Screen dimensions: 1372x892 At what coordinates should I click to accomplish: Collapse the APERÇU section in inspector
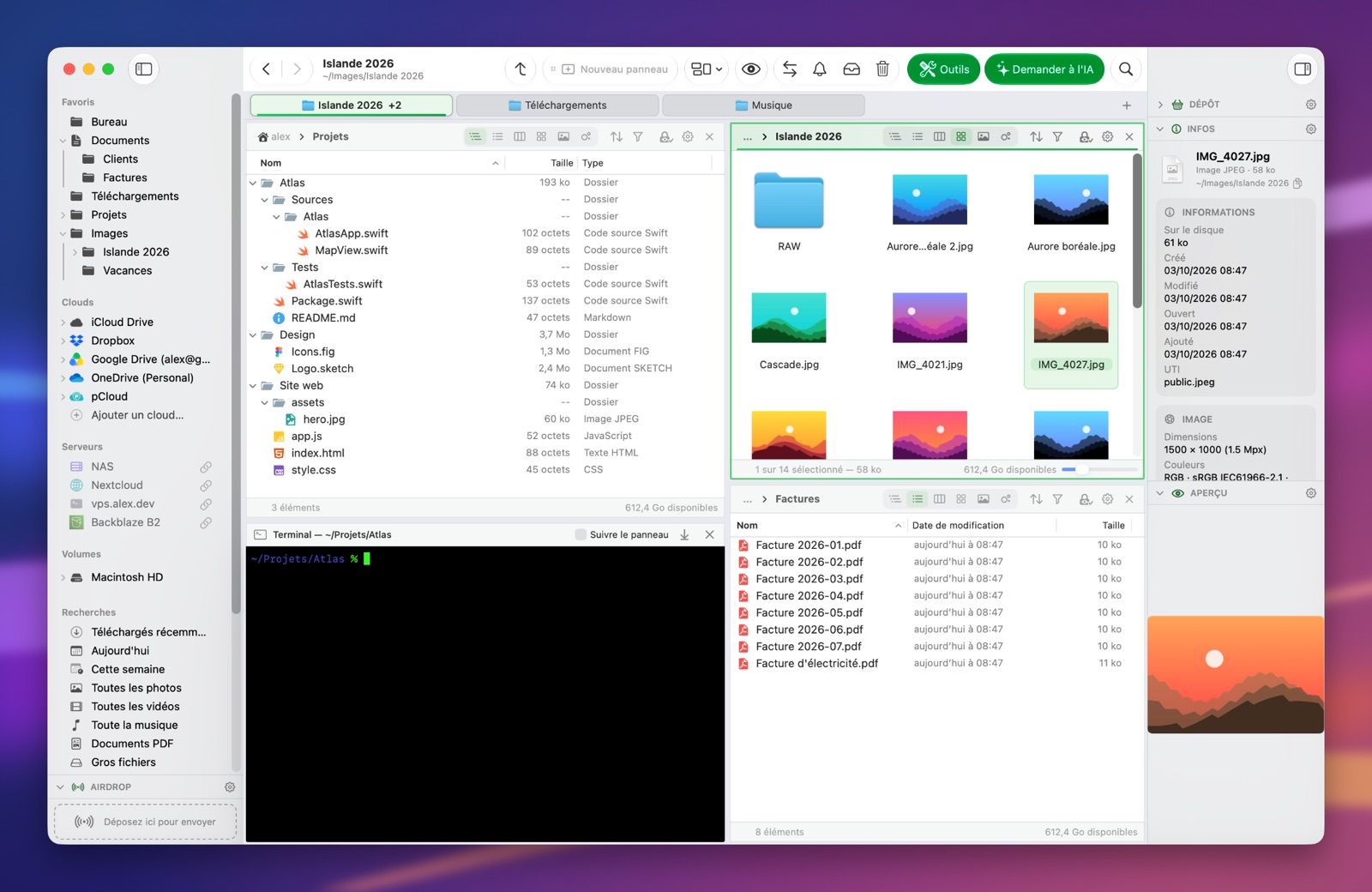[x=1160, y=493]
